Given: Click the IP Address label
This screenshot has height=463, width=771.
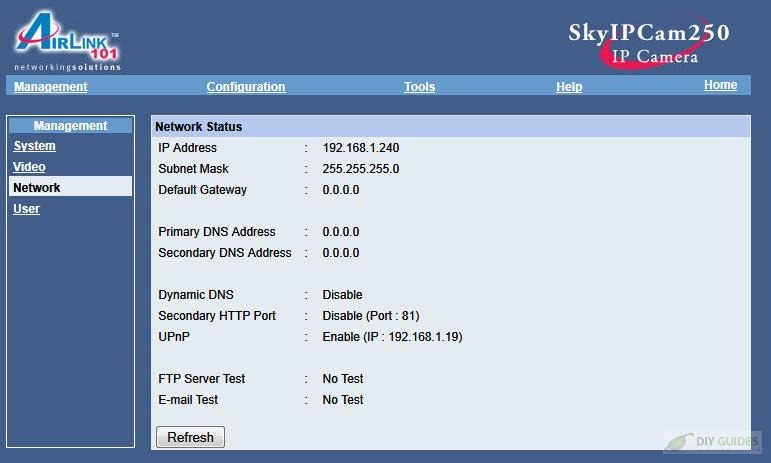Looking at the screenshot, I should pyautogui.click(x=187, y=148).
